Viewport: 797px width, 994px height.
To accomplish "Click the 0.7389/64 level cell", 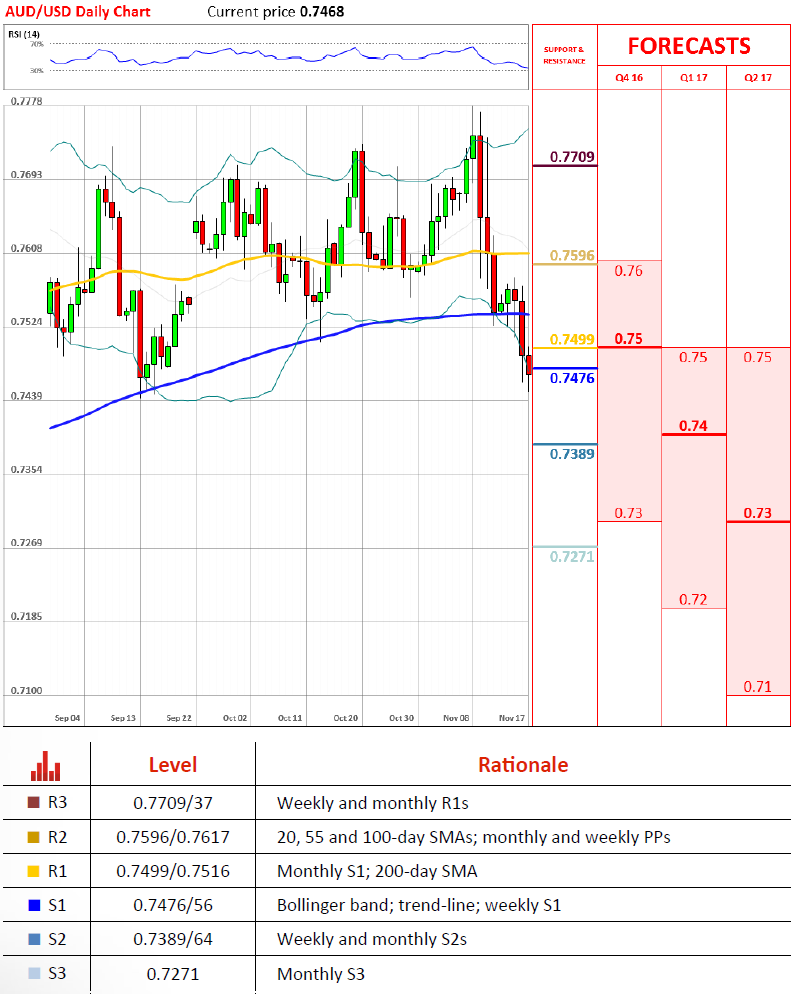I will (173, 939).
